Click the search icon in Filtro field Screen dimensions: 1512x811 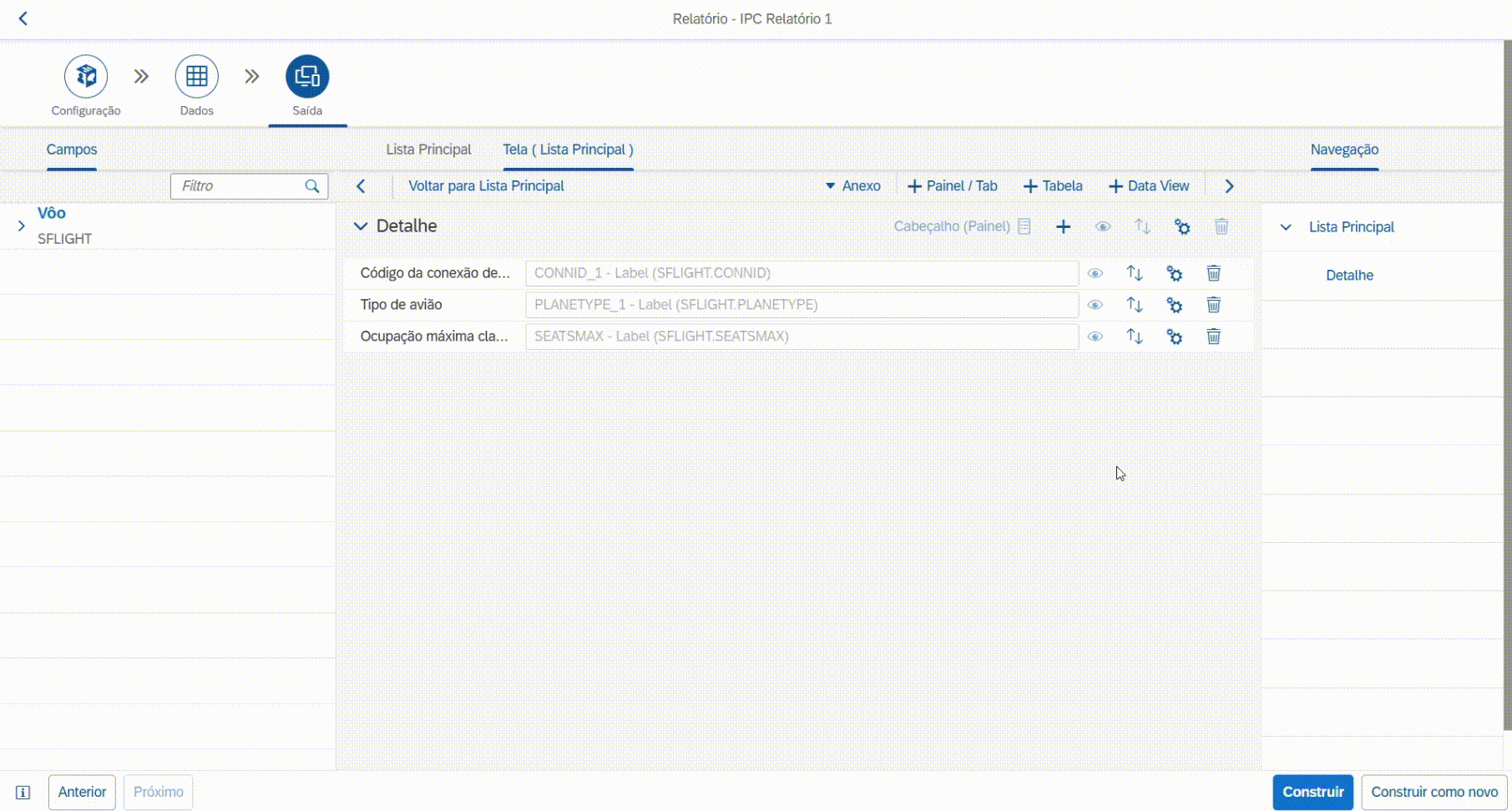click(x=312, y=186)
